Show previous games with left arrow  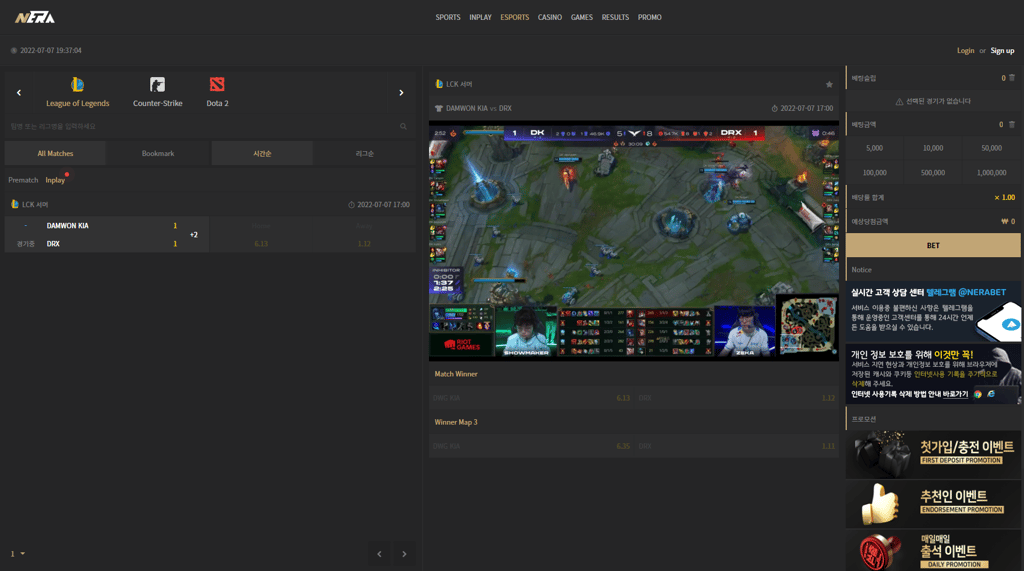click(19, 93)
